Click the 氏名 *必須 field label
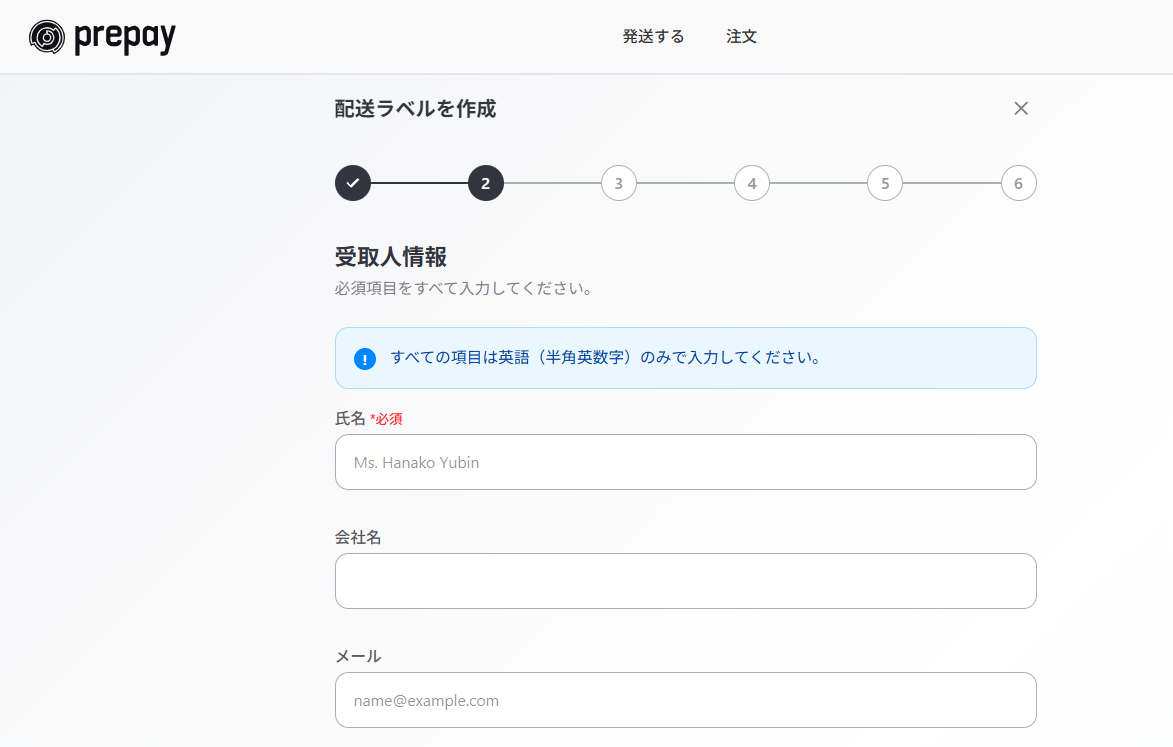Screen dimensions: 1173x747 [369, 419]
